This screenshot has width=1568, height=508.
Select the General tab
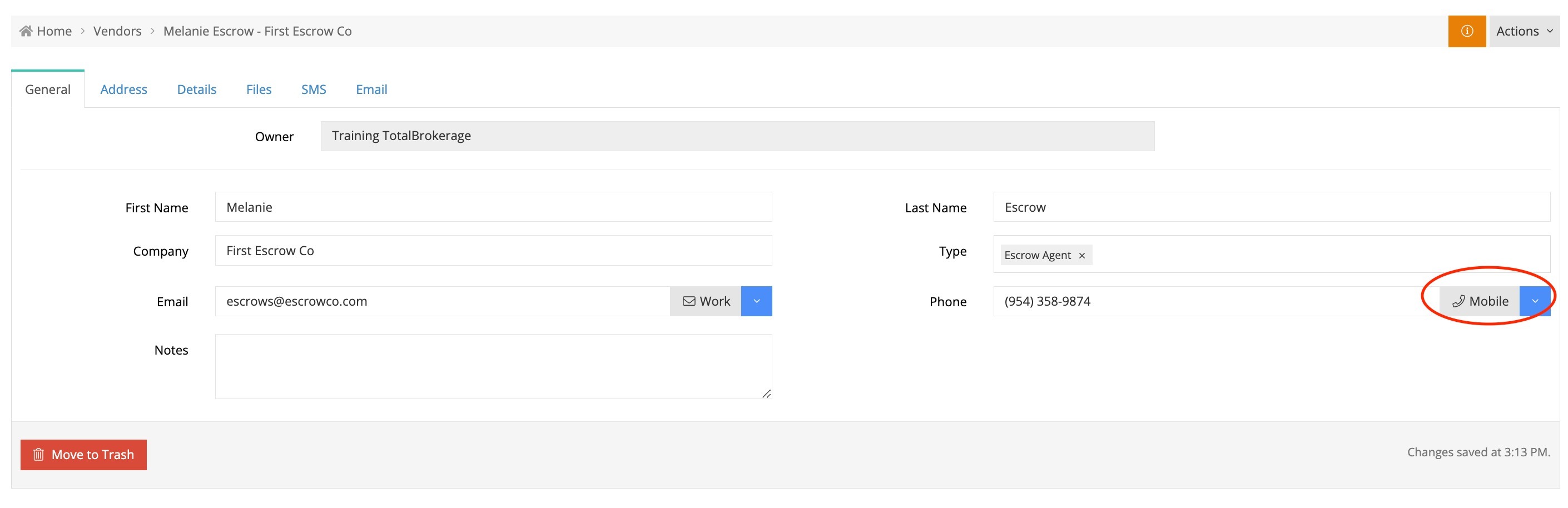click(47, 89)
